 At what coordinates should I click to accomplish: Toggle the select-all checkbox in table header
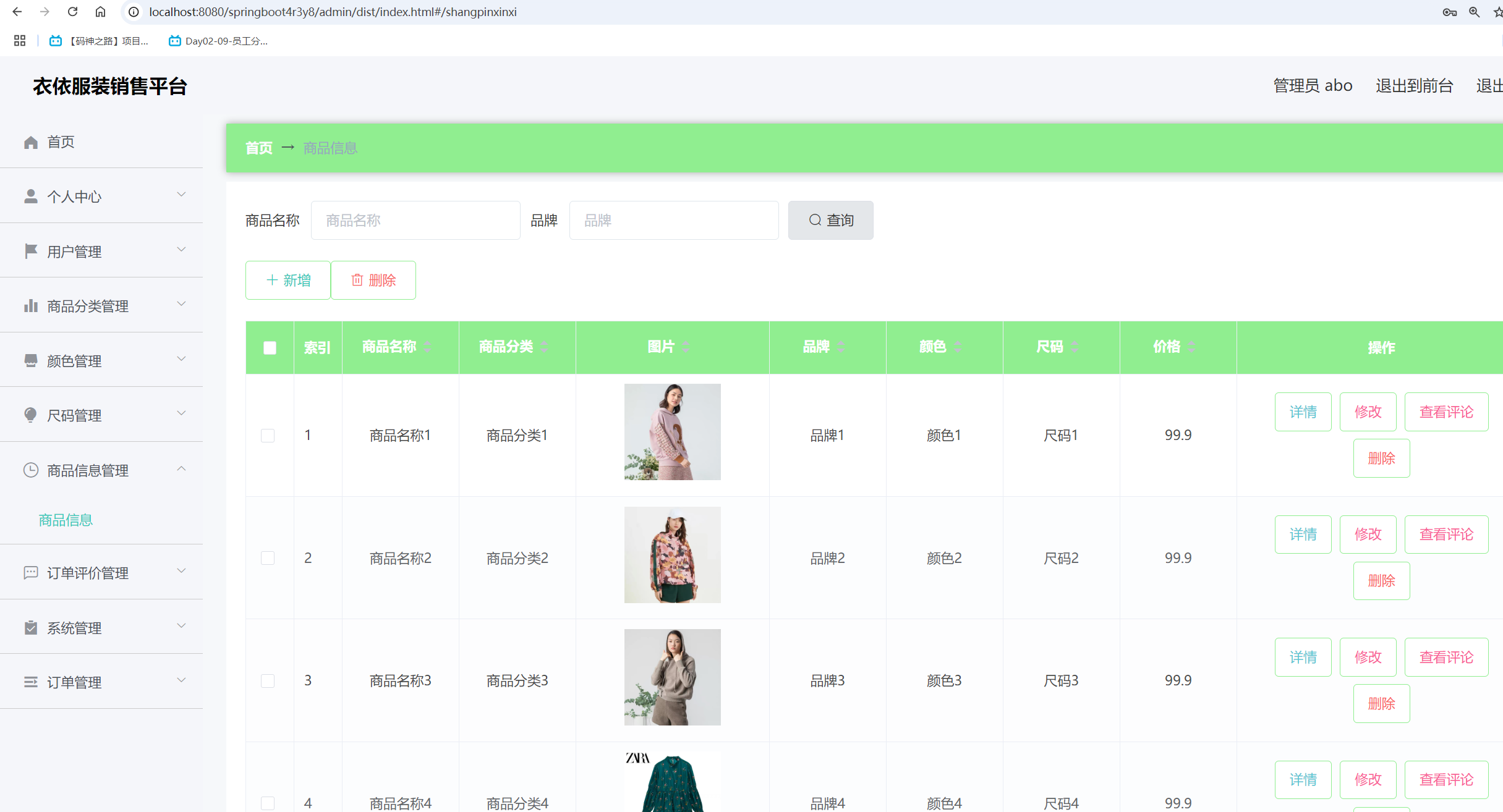(x=269, y=347)
